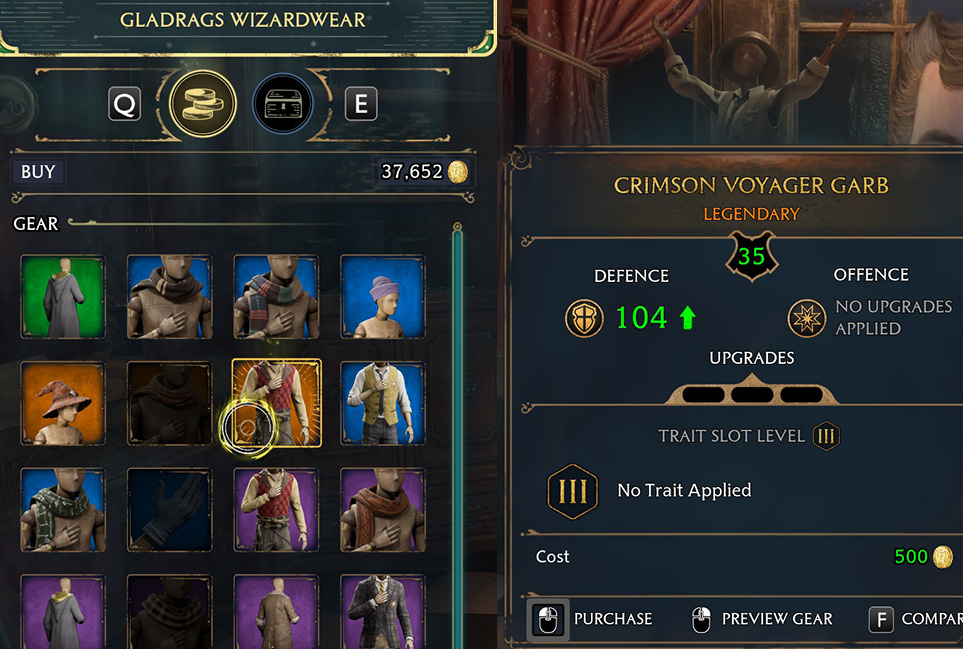Click the F key Compare icon
The image size is (963, 649).
[881, 619]
